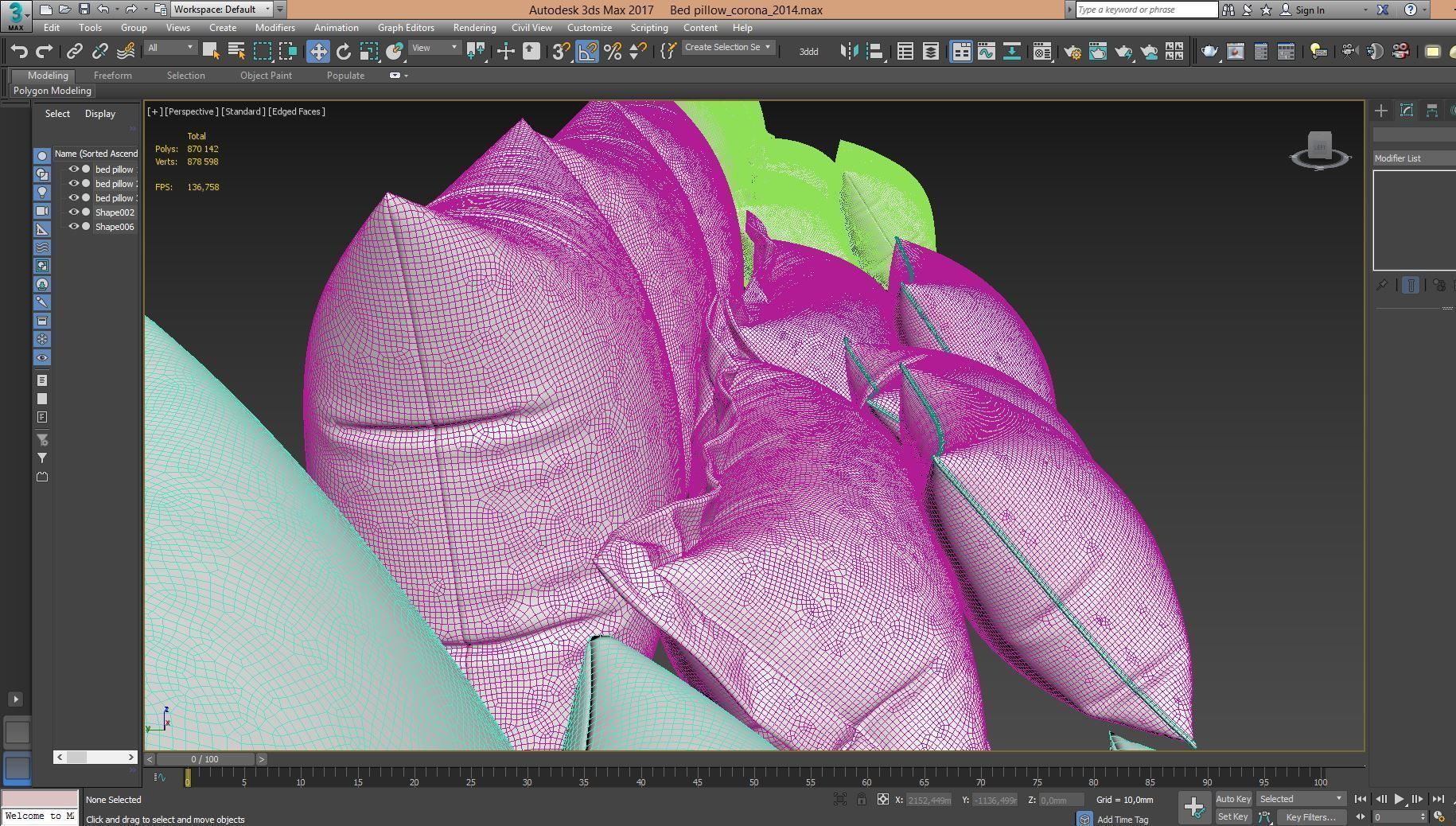This screenshot has height=826, width=1456.
Task: Click the Set Key button
Action: point(1233,816)
